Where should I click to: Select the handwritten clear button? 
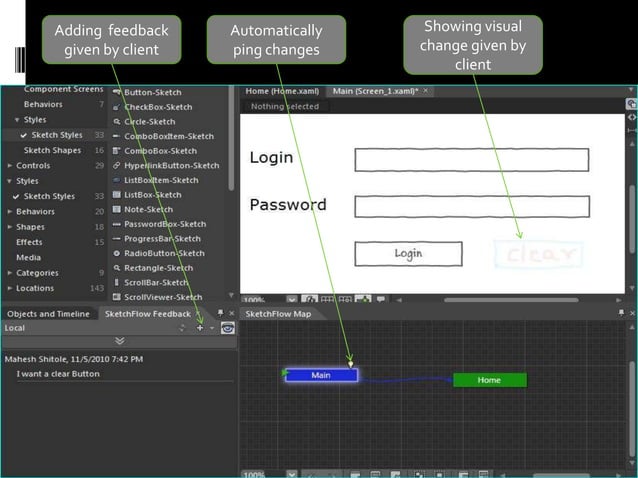pyautogui.click(x=540, y=255)
